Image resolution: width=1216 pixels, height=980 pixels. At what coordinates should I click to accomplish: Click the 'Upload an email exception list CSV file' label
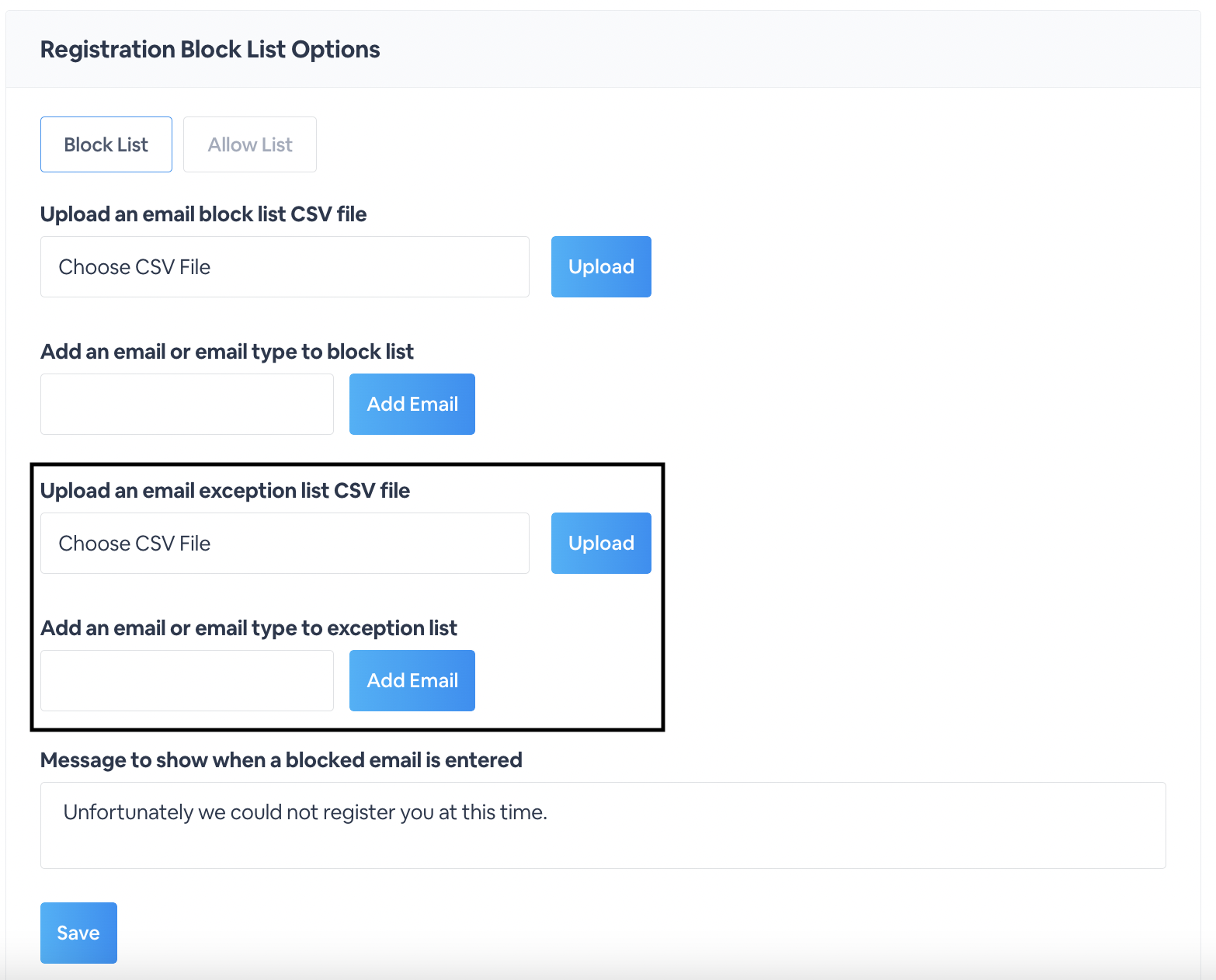225,491
